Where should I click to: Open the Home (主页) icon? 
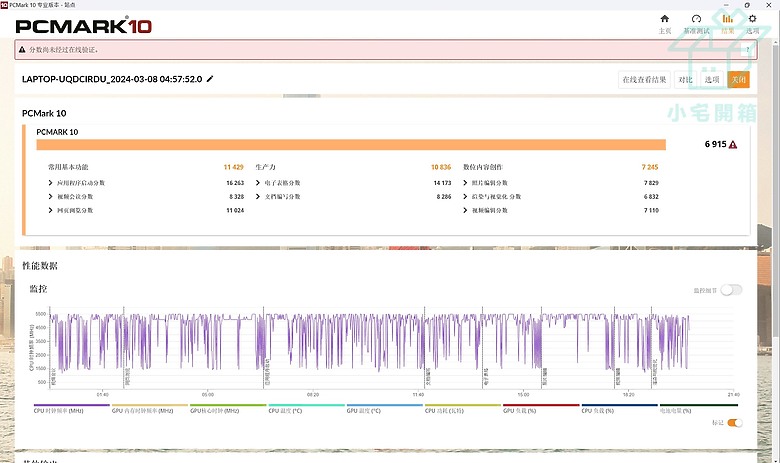coord(665,22)
